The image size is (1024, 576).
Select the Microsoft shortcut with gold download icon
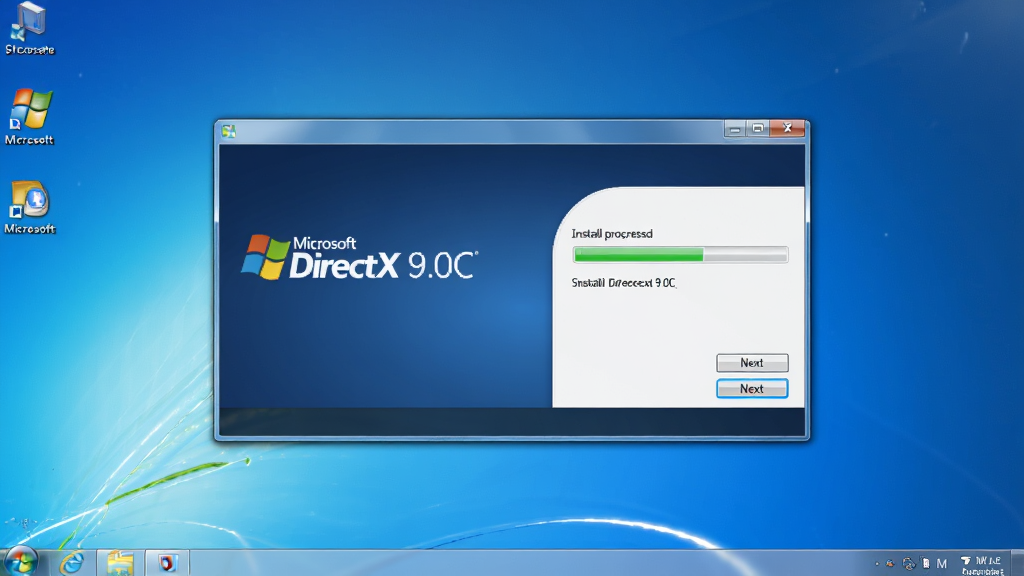pos(29,207)
